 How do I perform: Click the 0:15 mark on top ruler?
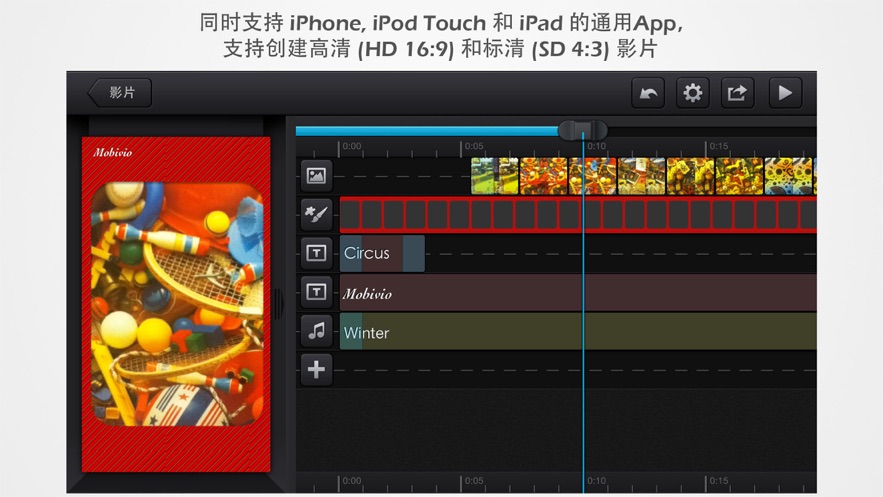point(718,147)
